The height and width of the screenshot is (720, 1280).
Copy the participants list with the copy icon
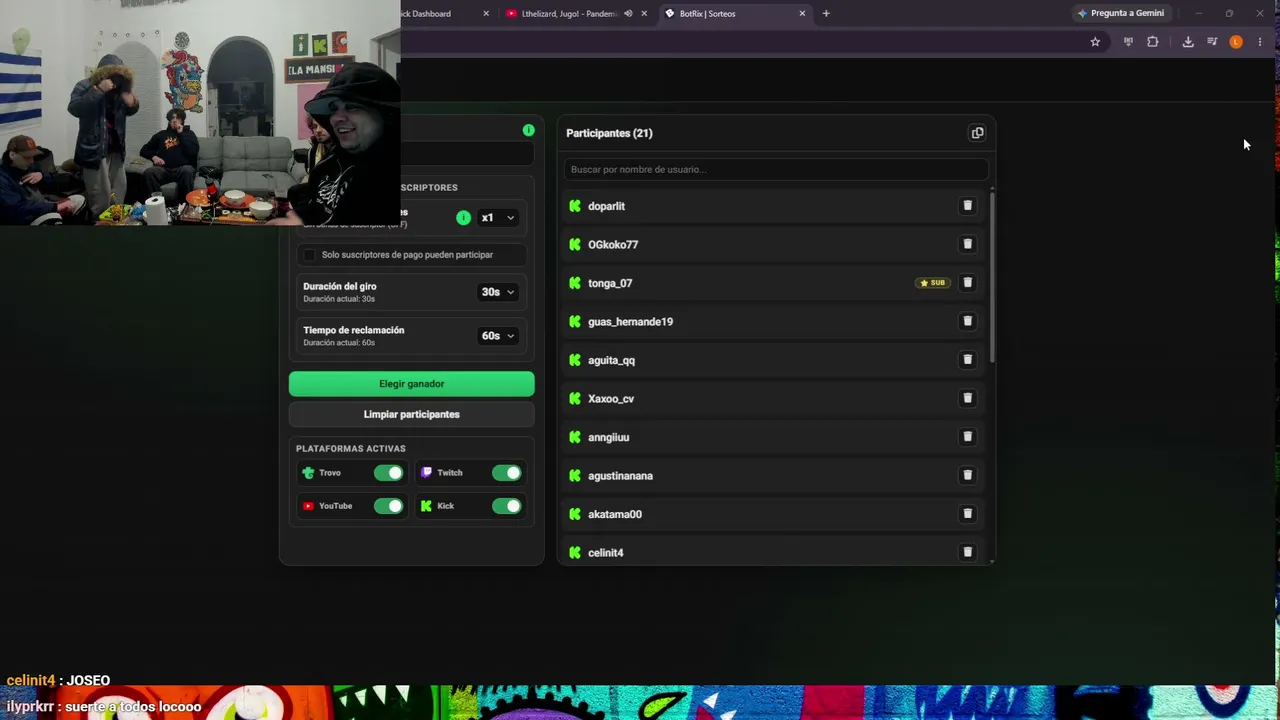(977, 133)
